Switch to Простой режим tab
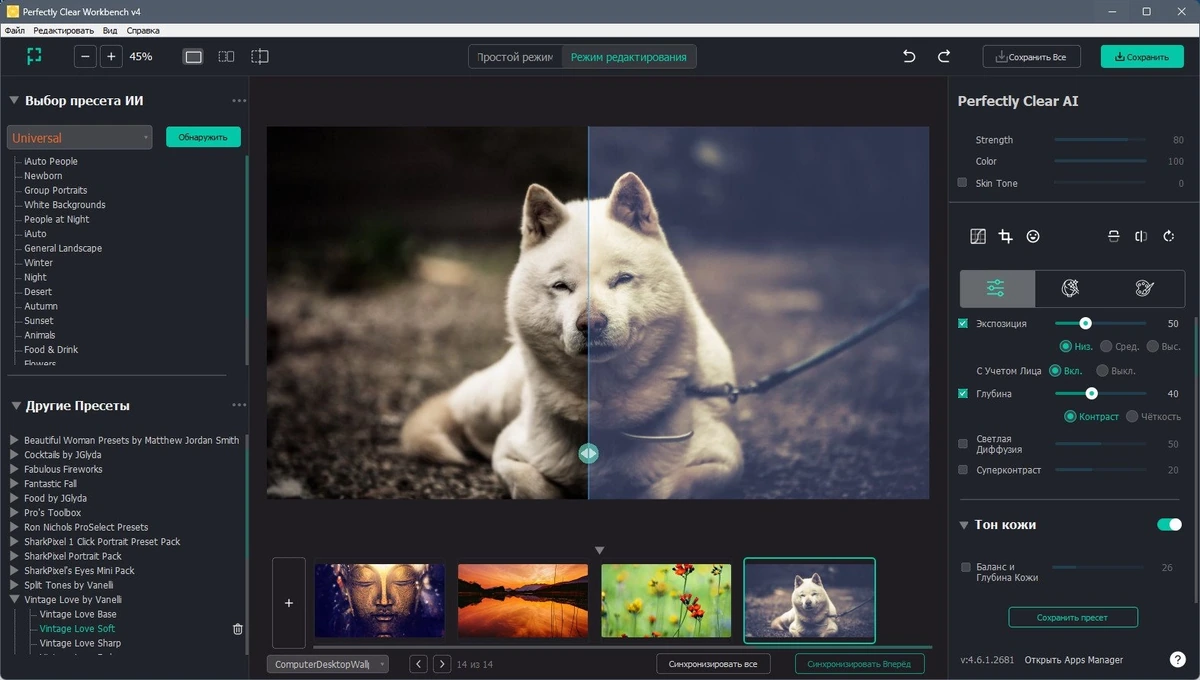This screenshot has width=1200, height=680. pyautogui.click(x=515, y=57)
